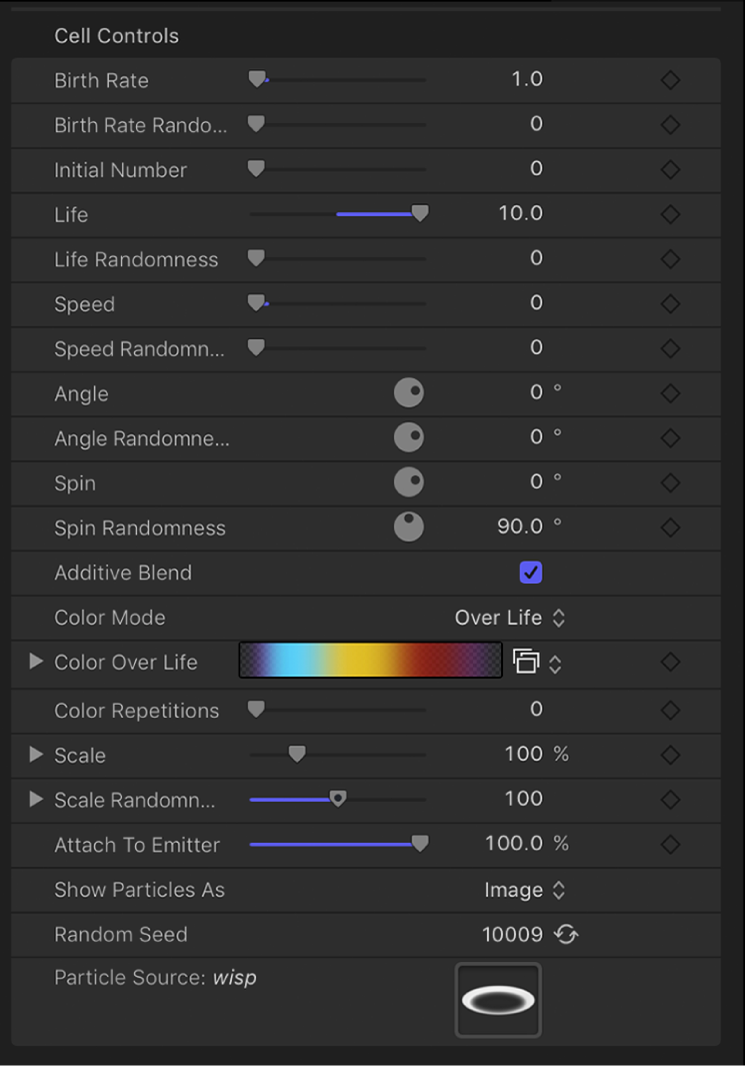The width and height of the screenshot is (747, 1067).
Task: Click the Attach To Emitter keyframe diamond
Action: pyautogui.click(x=670, y=843)
